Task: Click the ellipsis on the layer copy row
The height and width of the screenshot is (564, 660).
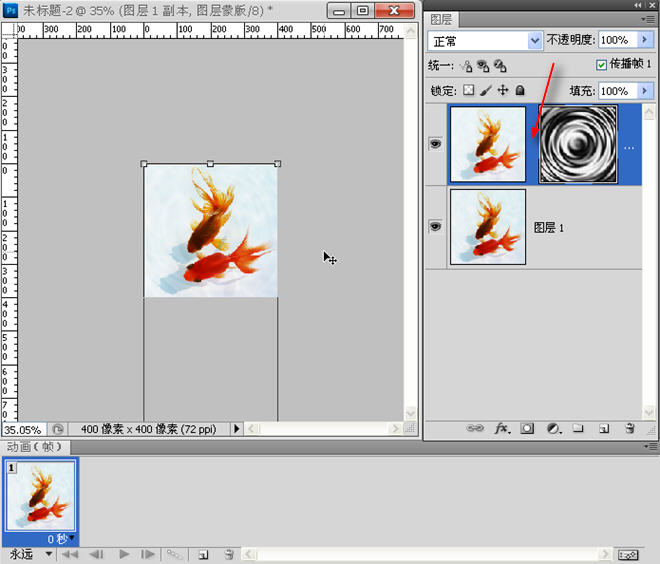Action: [x=629, y=148]
